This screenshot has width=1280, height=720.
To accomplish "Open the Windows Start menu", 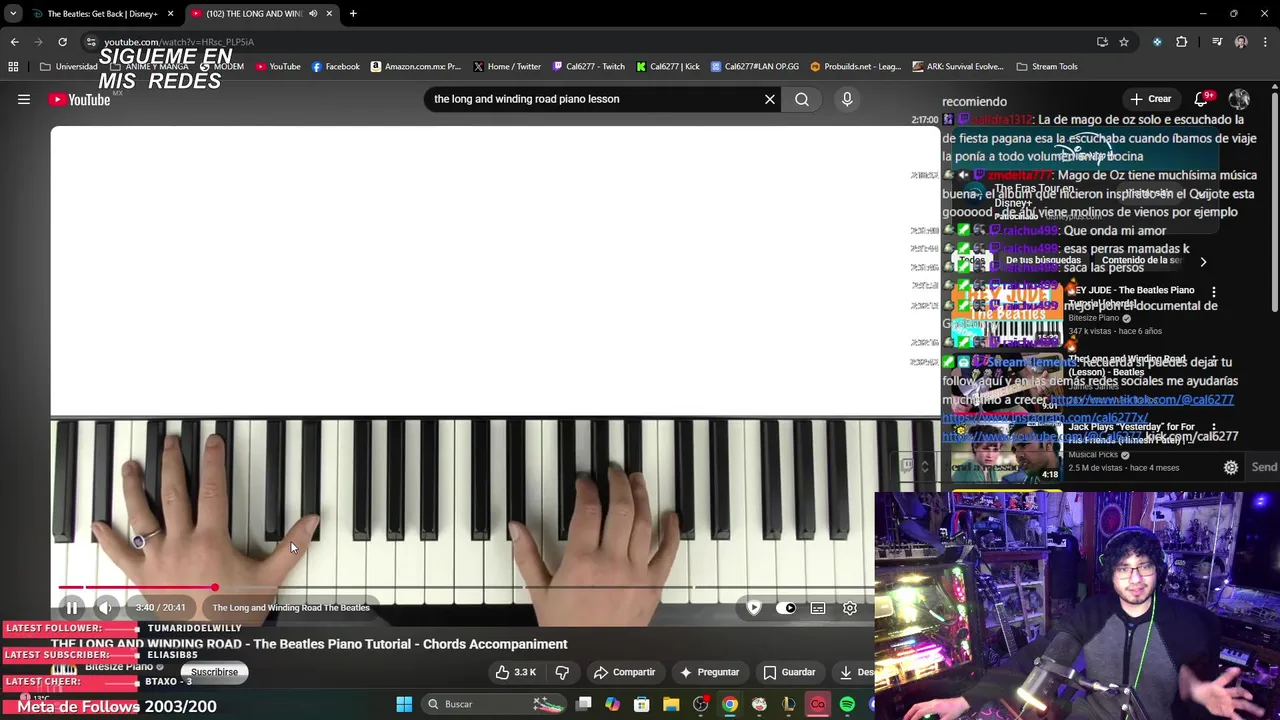I will tap(404, 704).
